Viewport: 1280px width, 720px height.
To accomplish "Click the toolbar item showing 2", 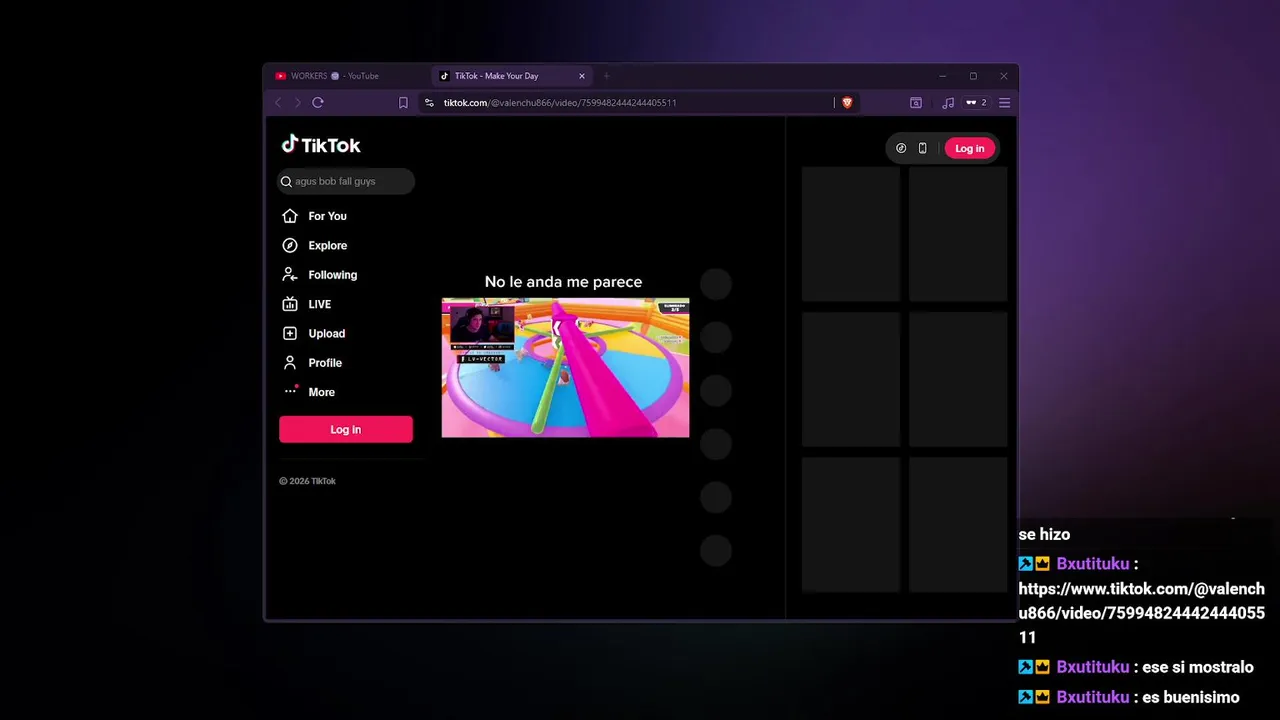I will tap(976, 102).
